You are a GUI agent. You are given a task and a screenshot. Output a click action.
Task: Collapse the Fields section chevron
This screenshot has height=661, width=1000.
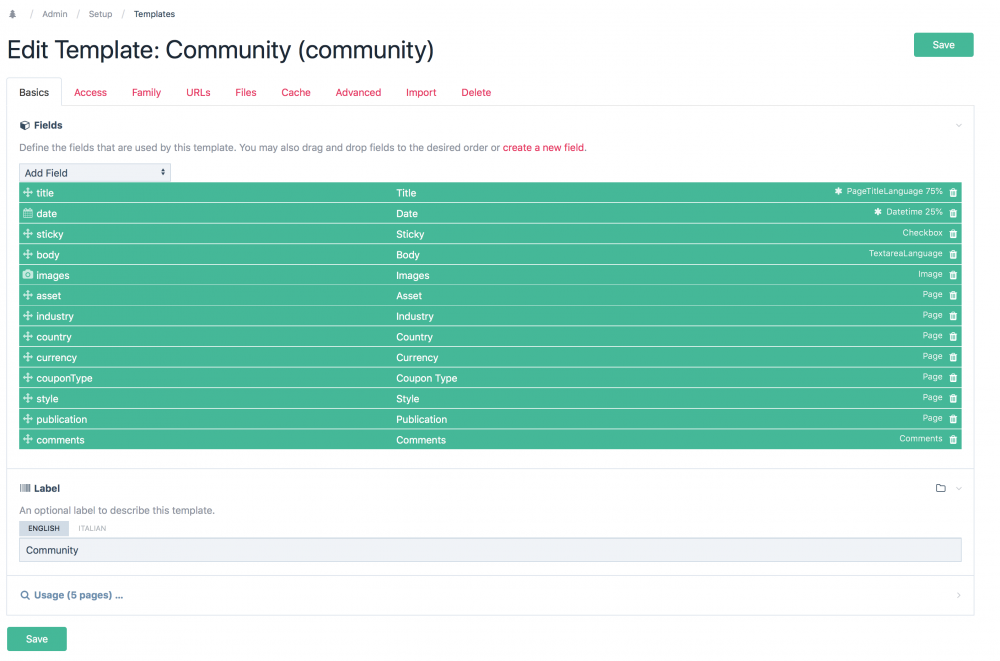(x=959, y=126)
